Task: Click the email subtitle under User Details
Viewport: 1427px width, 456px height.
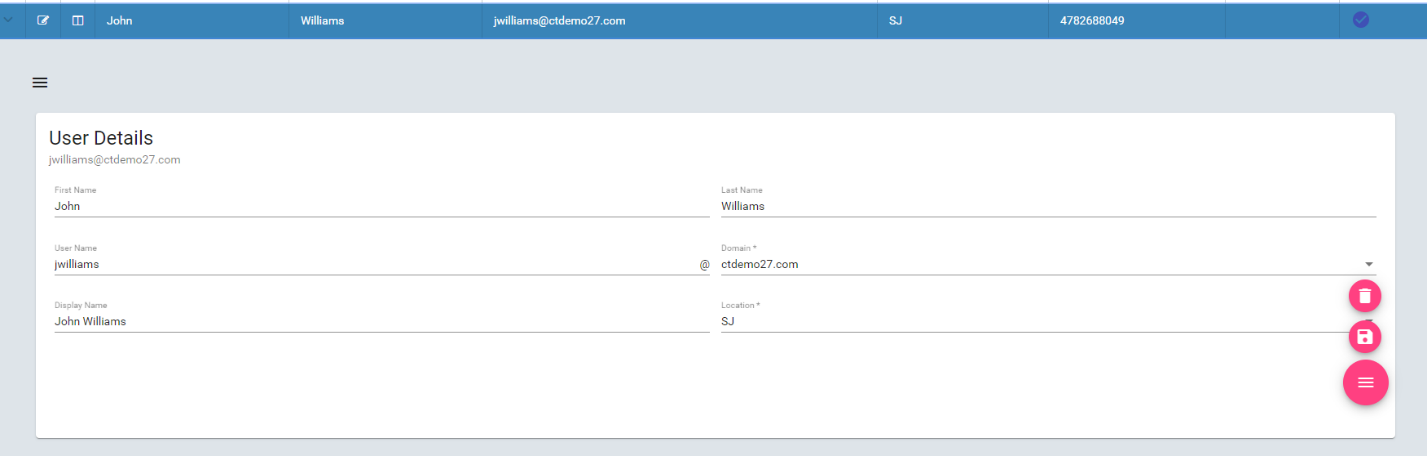Action: [x=114, y=160]
